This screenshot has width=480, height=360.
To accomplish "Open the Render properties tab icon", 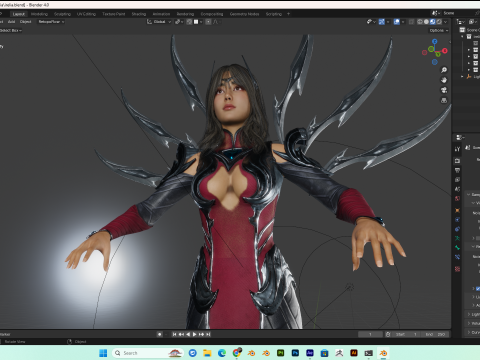I will (457, 161).
